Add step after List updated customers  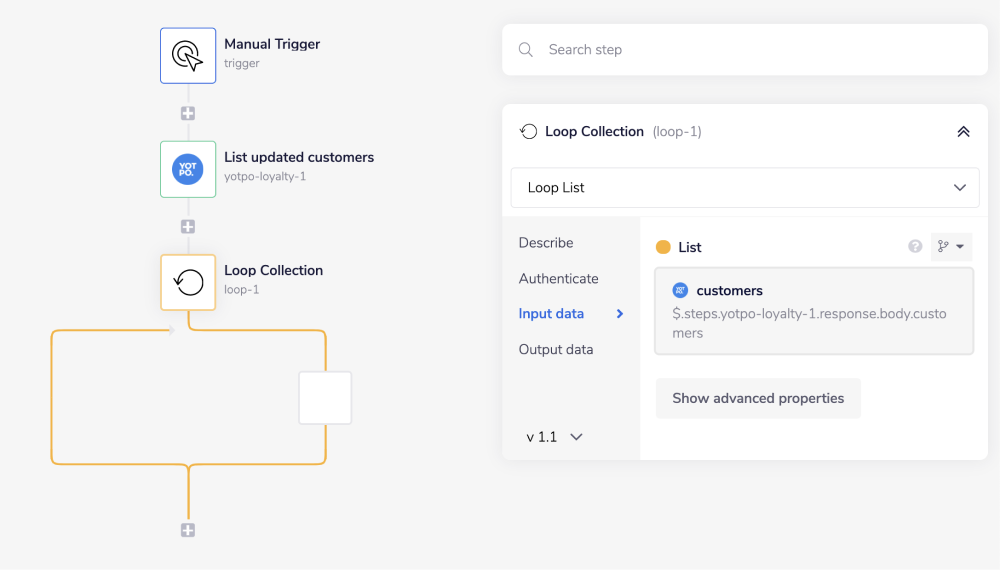[188, 226]
